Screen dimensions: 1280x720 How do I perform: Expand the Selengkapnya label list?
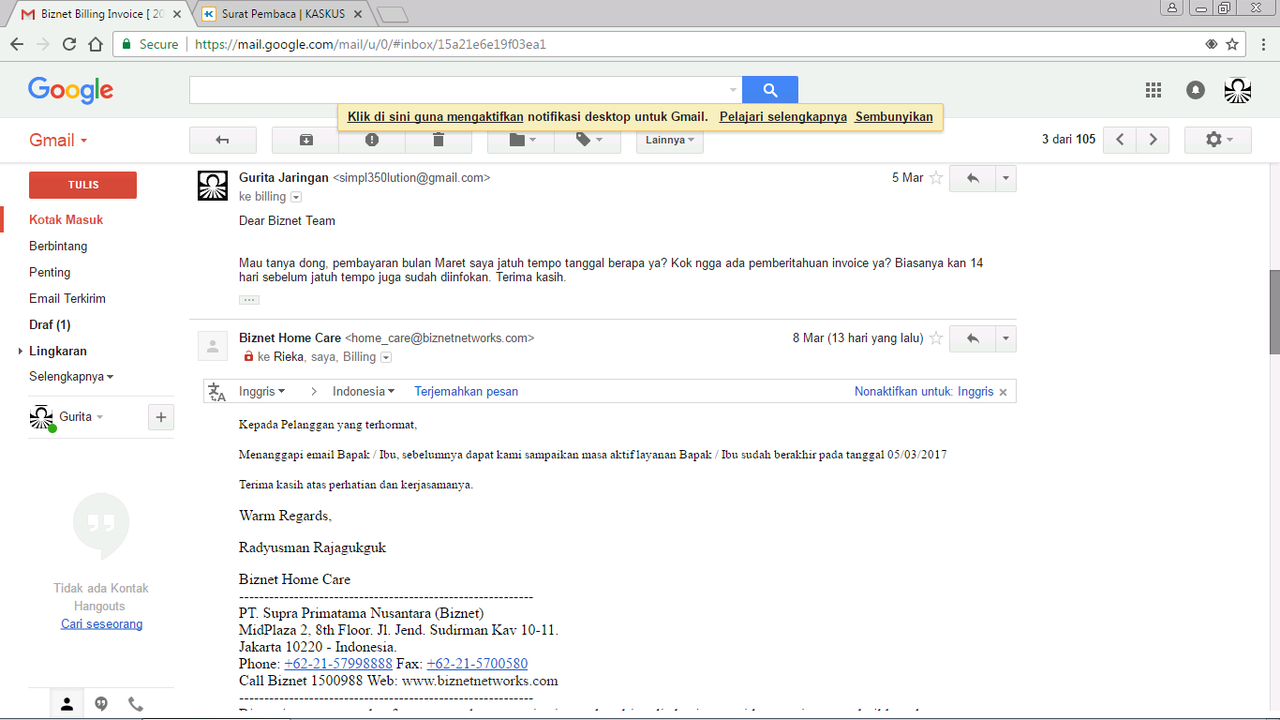point(71,377)
